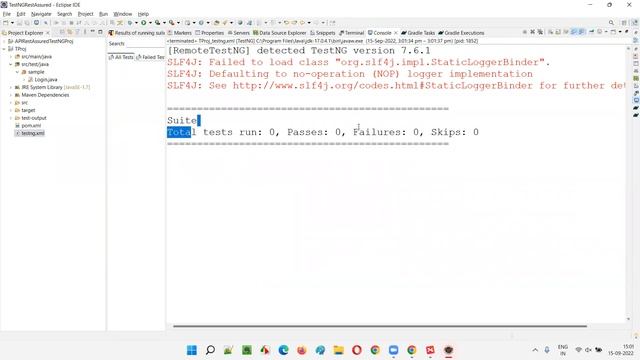Image resolution: width=640 pixels, height=360 pixels.
Task: Expand the src/main/java folder
Action: 11,57
